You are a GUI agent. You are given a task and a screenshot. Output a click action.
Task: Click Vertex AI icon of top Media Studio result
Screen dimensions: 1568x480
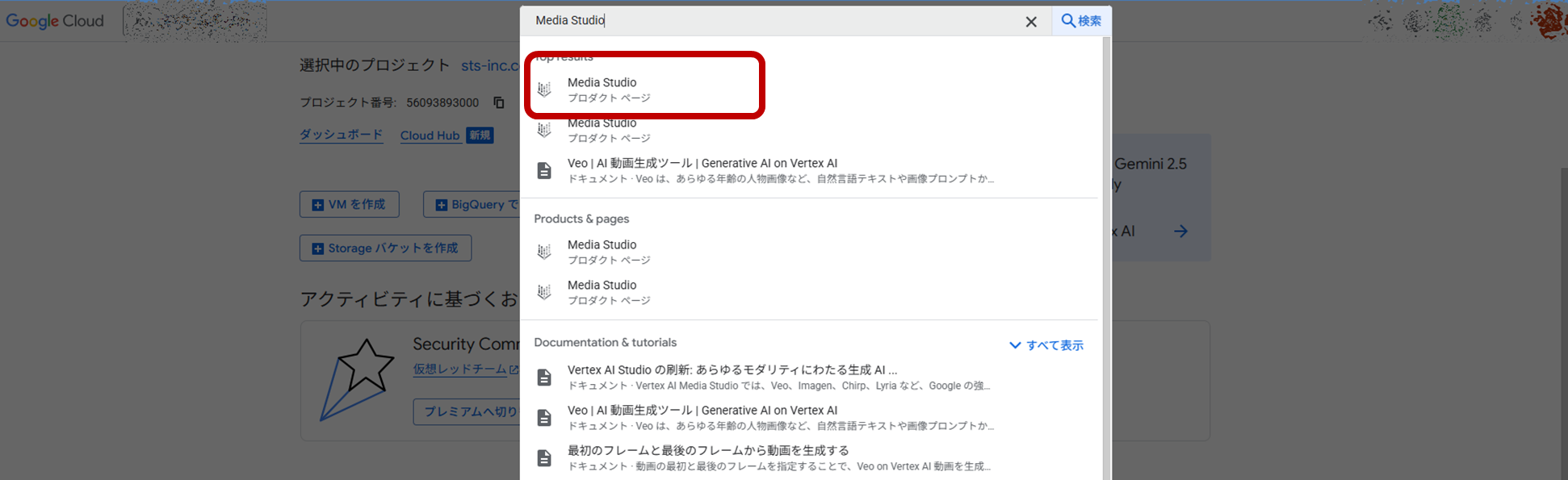[545, 90]
